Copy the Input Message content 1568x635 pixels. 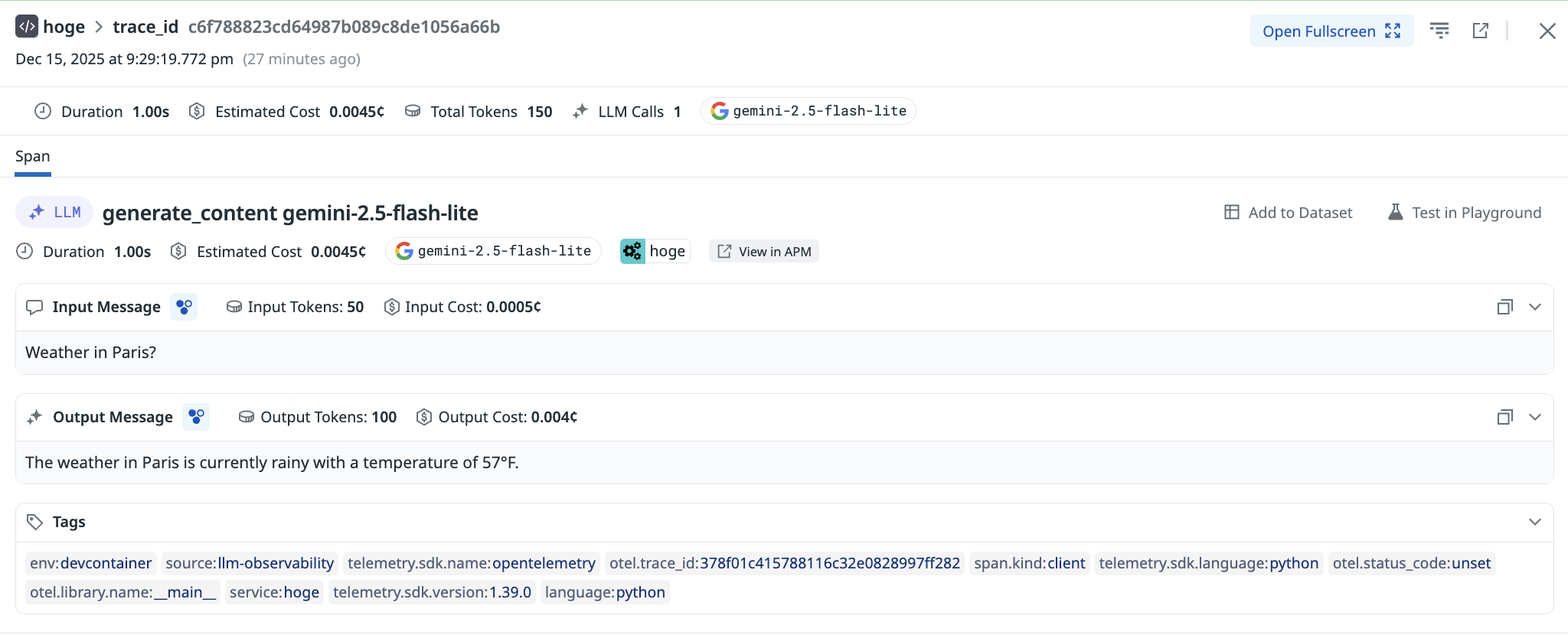click(1504, 307)
